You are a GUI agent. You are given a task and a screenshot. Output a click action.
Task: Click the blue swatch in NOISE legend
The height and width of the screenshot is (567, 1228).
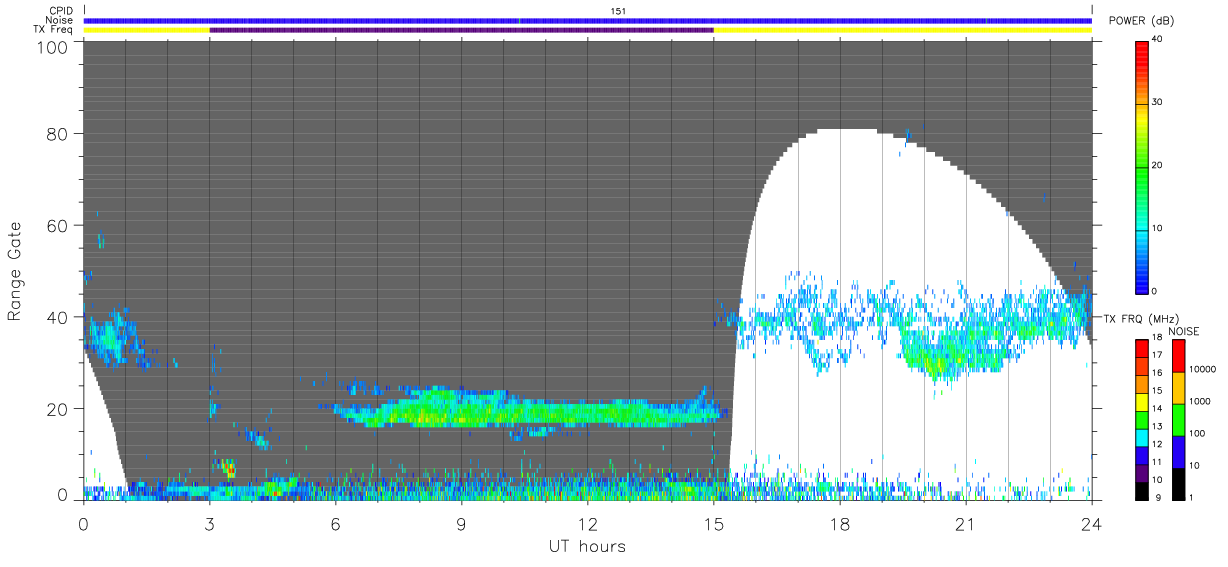click(x=1178, y=451)
